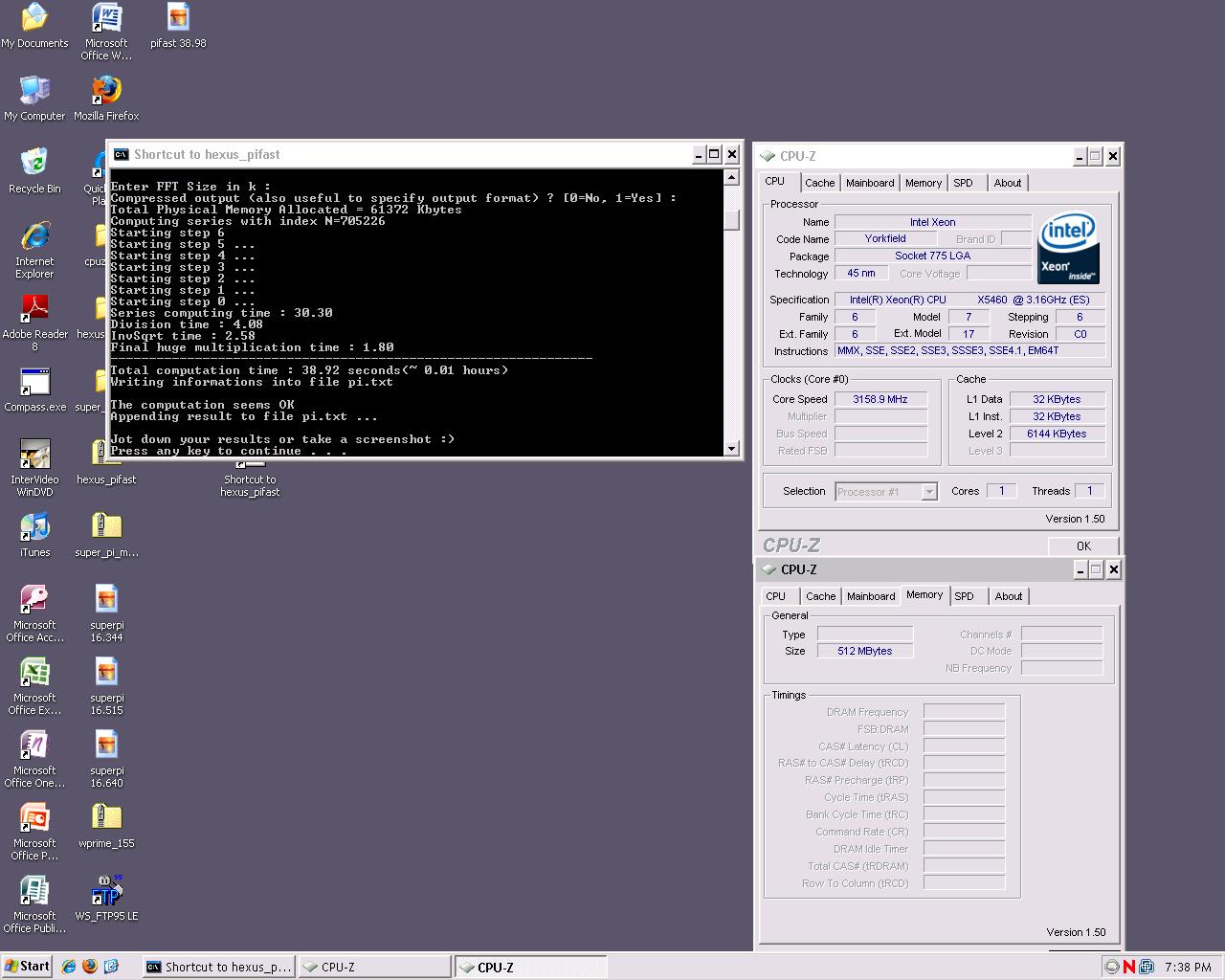Click the third quick launch icon
1225x980 pixels.
111,967
